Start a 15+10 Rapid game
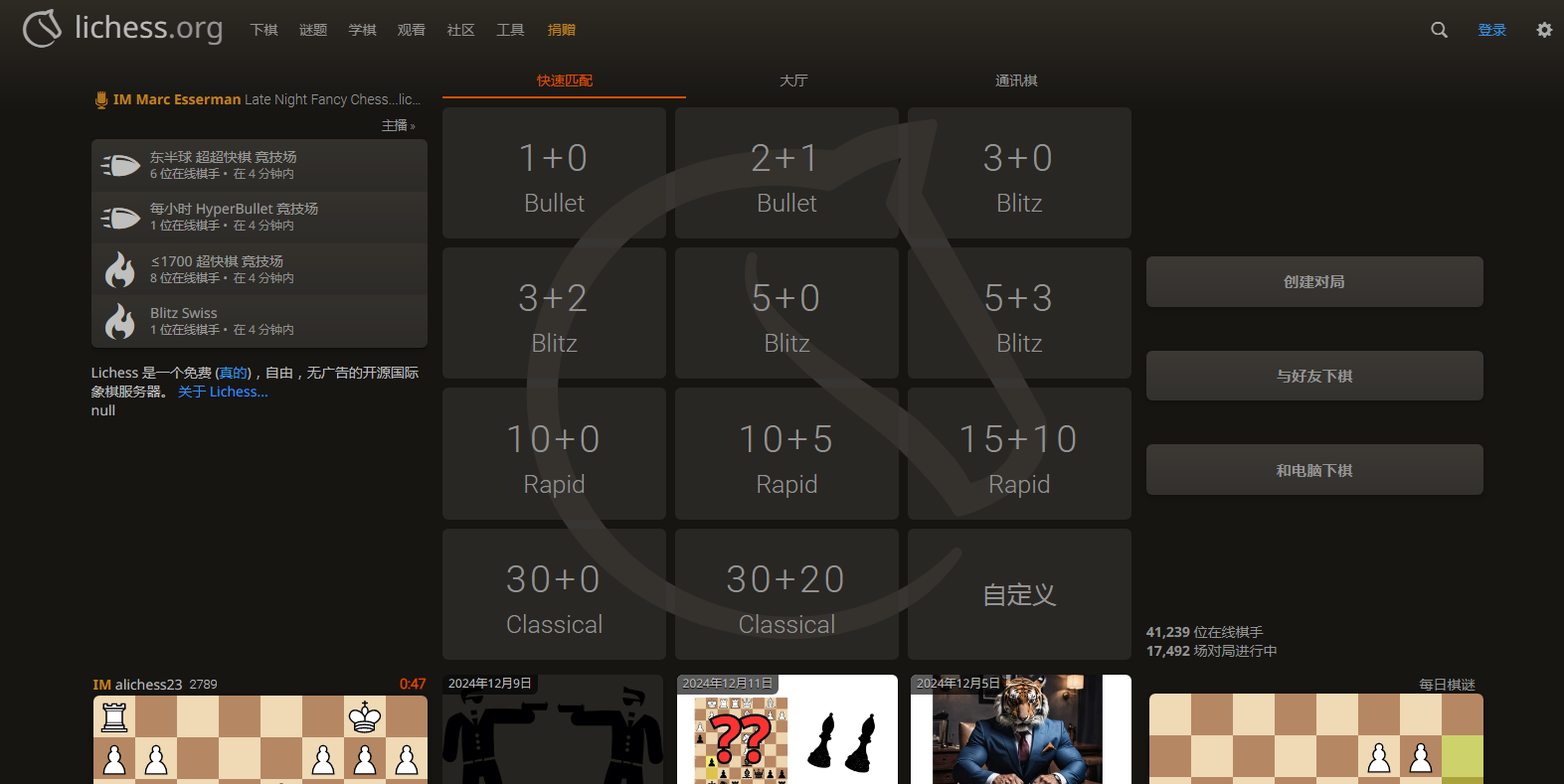The height and width of the screenshot is (784, 1564). pos(1019,454)
